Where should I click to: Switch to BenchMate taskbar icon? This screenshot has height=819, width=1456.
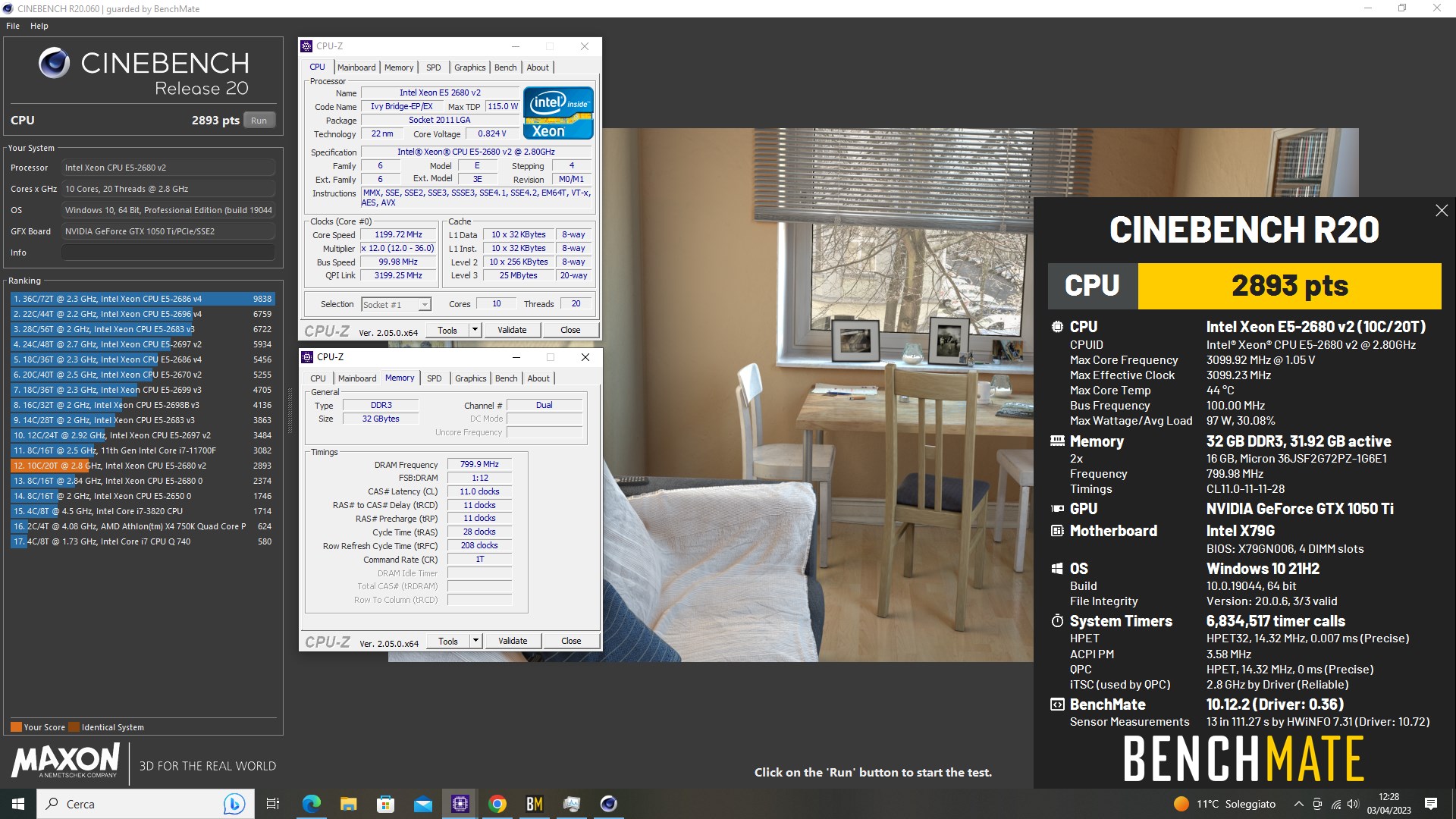click(534, 804)
